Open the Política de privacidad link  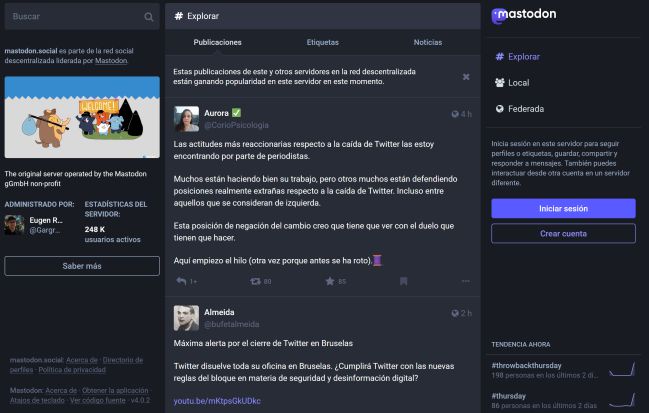point(72,370)
